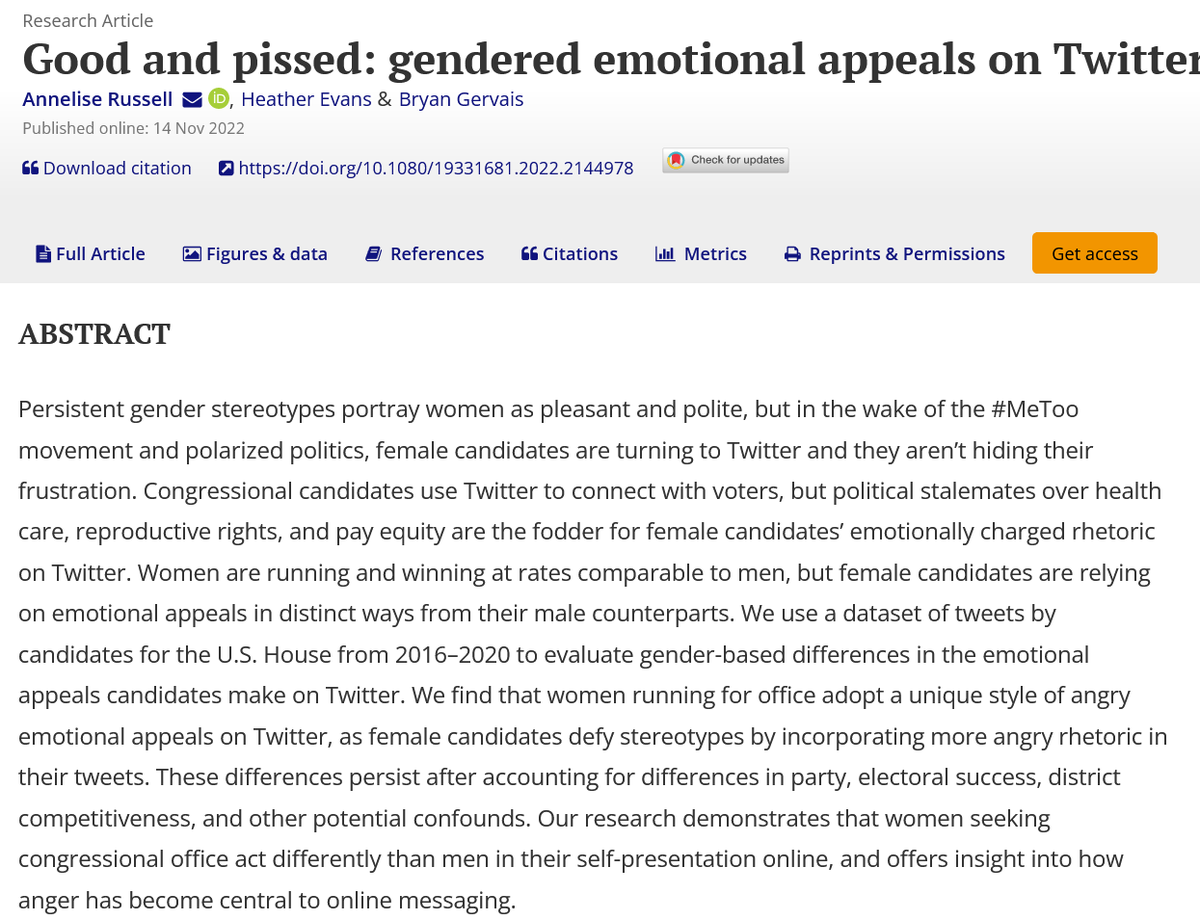Open the Full Article tab

[90, 254]
